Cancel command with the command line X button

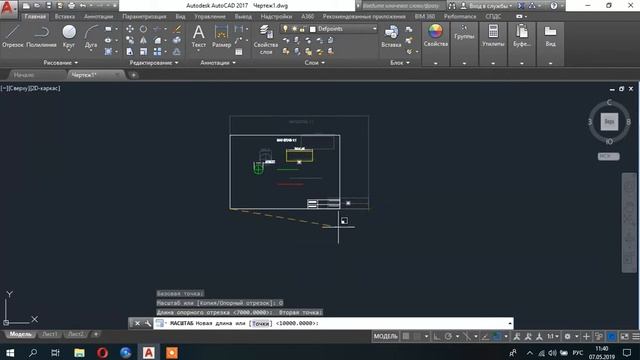pyautogui.click(x=138, y=323)
